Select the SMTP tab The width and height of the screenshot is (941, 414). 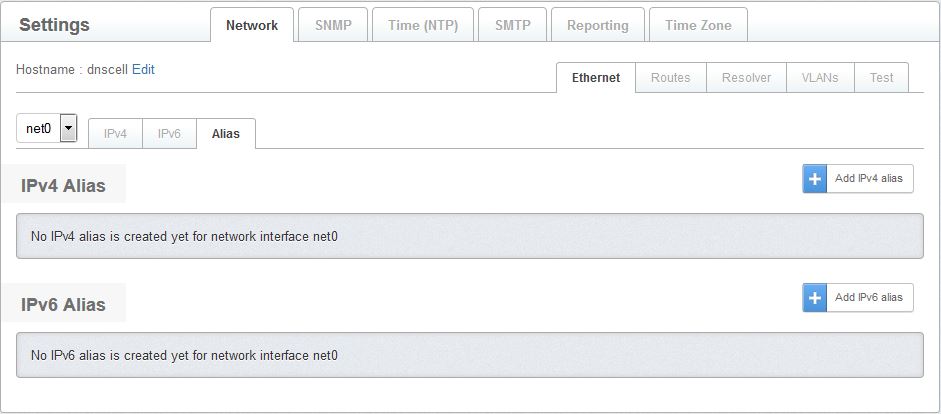pos(512,26)
